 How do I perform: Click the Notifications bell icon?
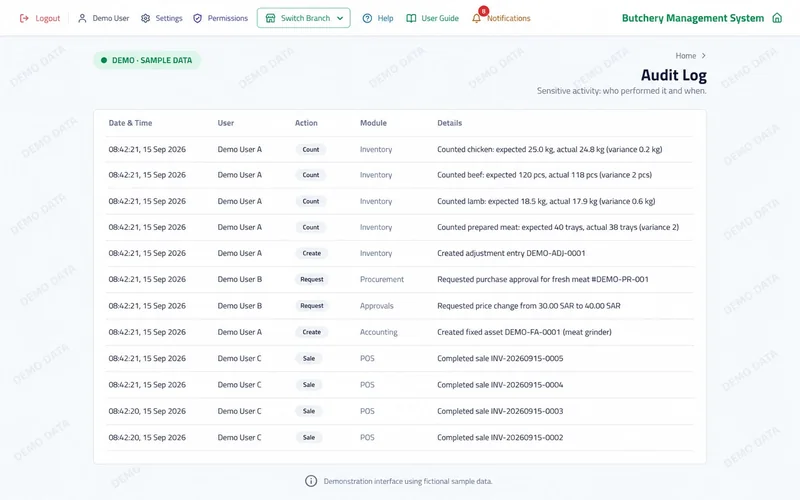[476, 18]
